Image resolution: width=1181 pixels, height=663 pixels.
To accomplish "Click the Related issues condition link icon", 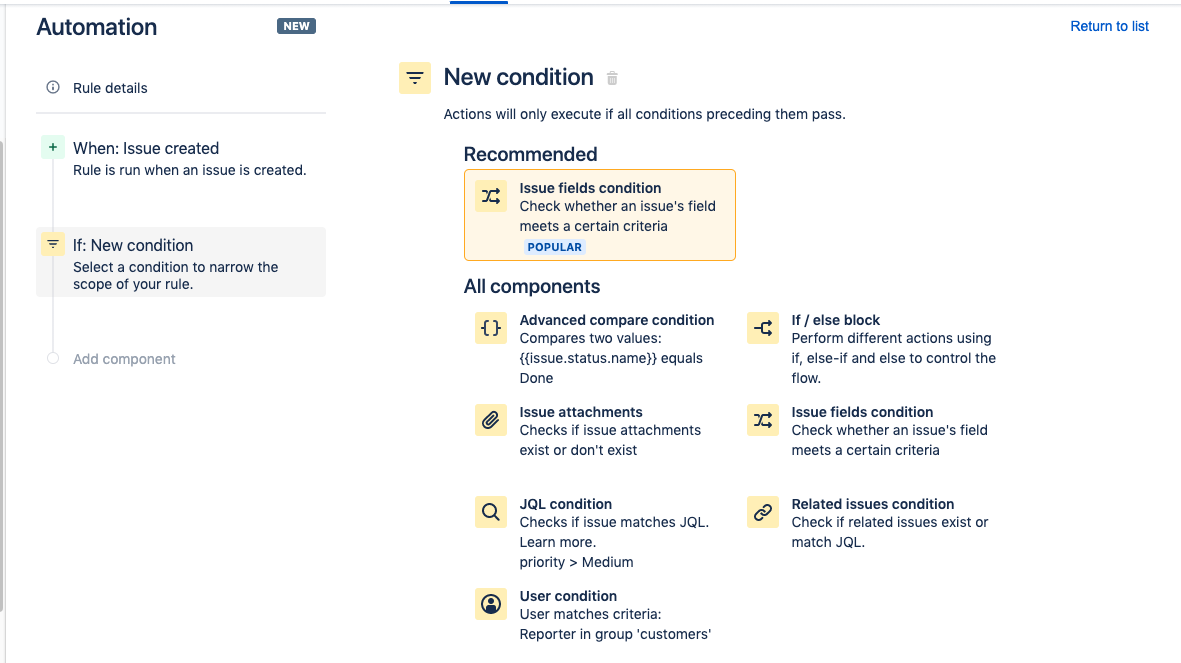I will point(763,511).
